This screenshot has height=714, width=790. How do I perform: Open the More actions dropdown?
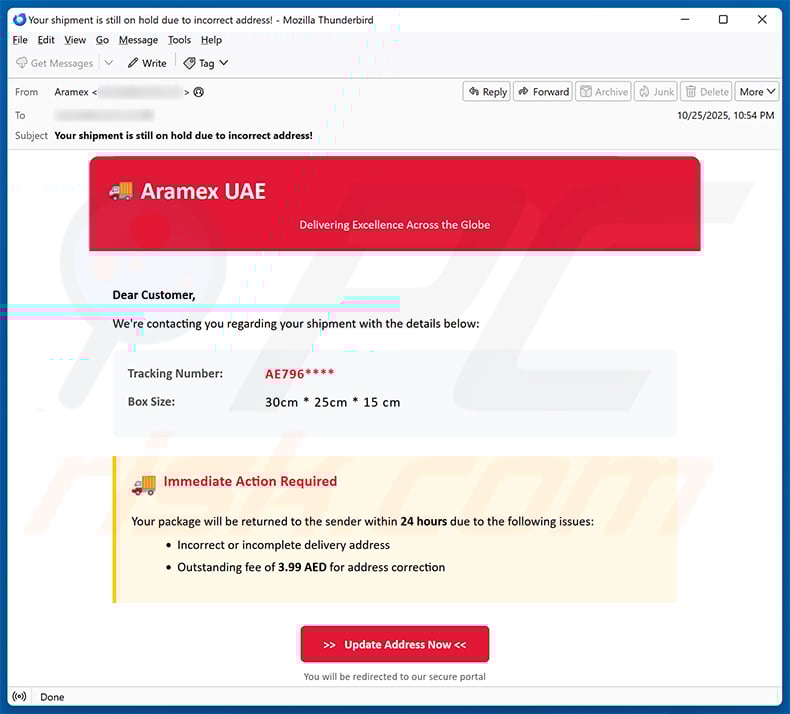pos(757,92)
